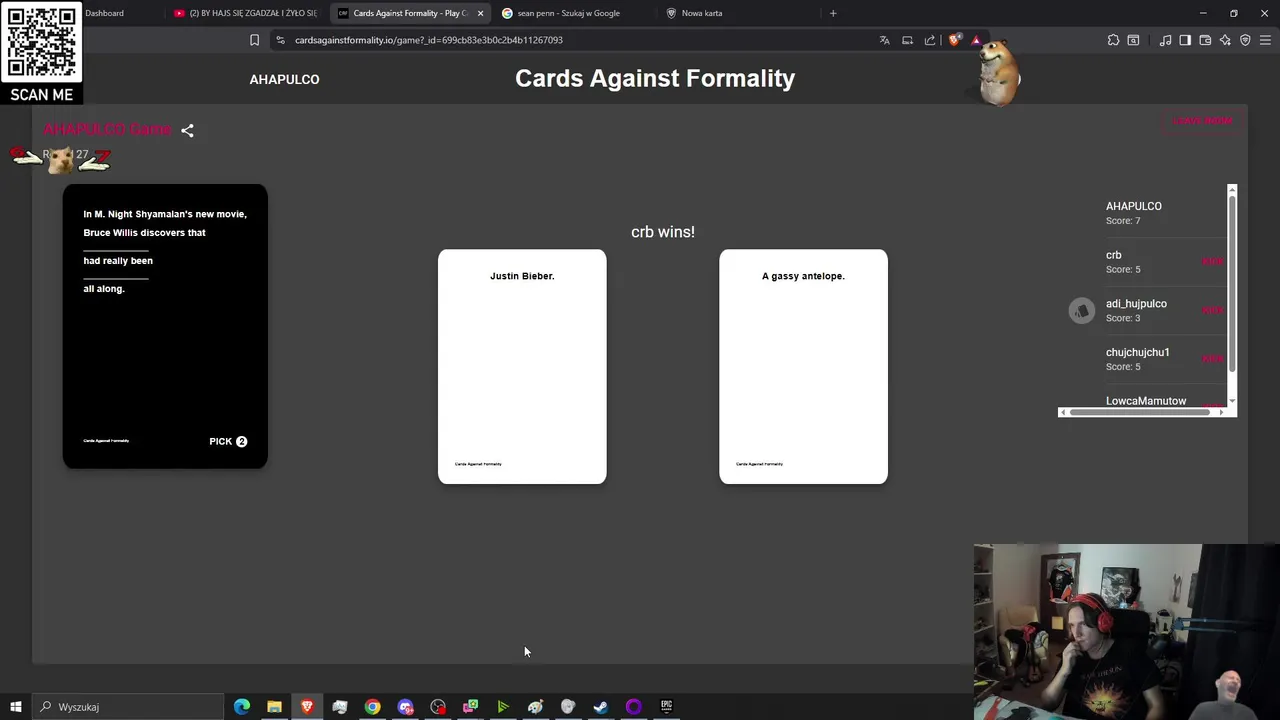Click the player list vertical scrollbar
Viewport: 1280px width, 720px height.
[x=1232, y=284]
